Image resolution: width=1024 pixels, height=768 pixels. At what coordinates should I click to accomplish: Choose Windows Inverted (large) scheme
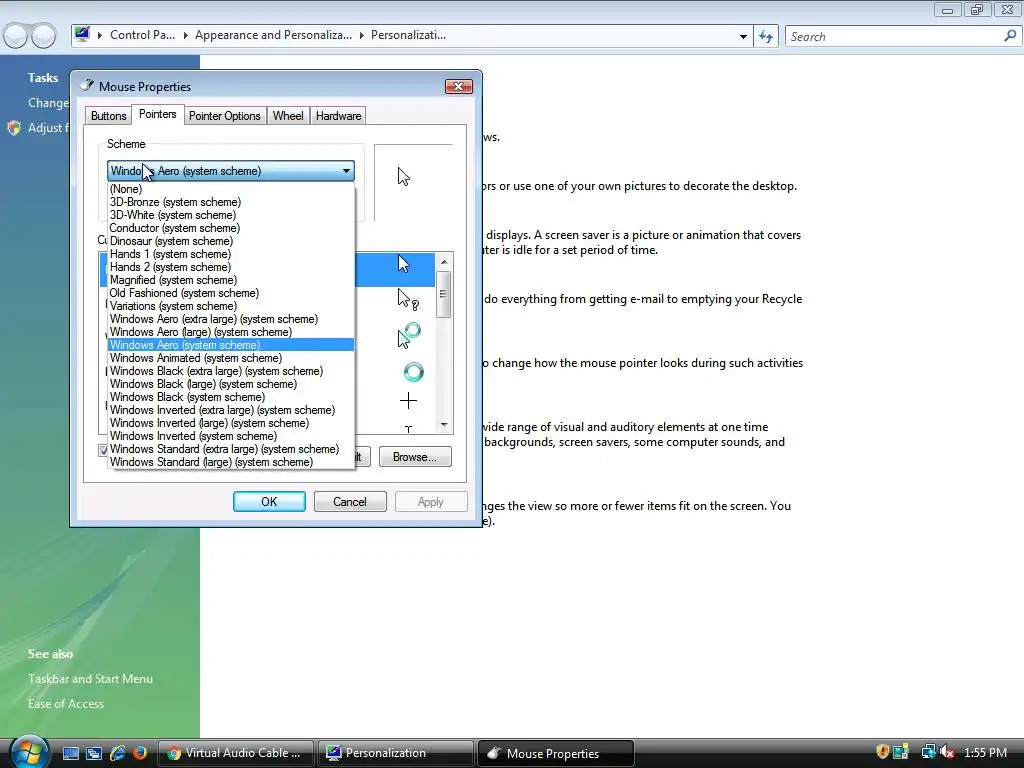(x=231, y=423)
